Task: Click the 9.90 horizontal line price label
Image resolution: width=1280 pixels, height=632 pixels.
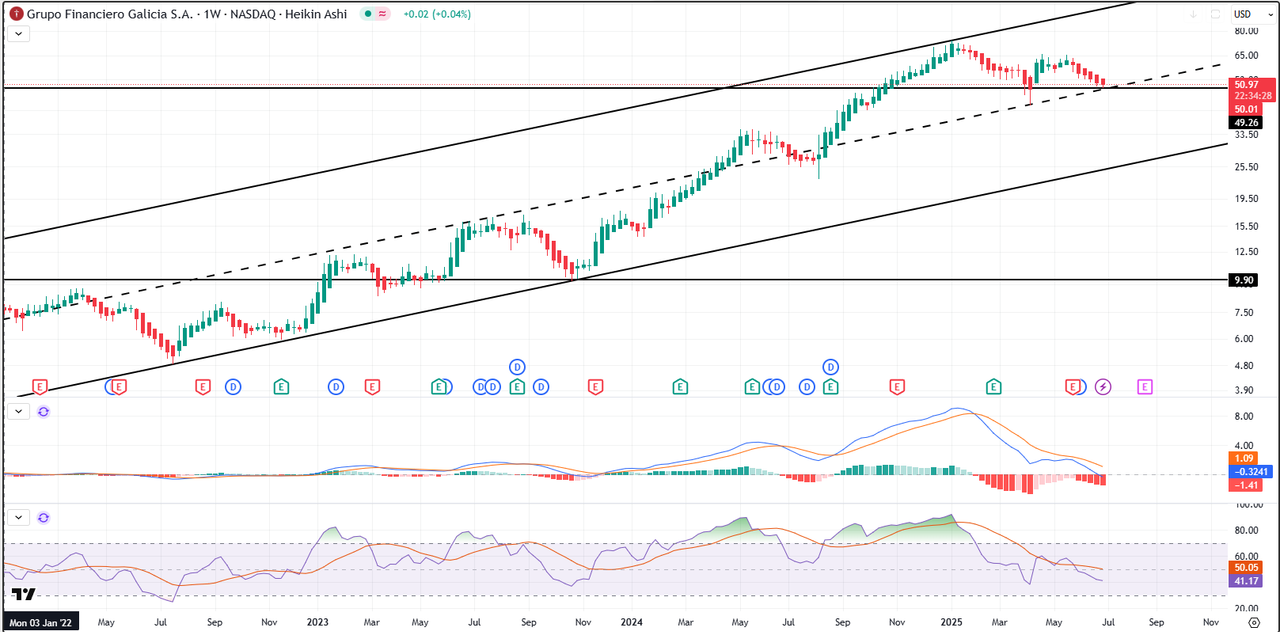Action: pos(1244,281)
